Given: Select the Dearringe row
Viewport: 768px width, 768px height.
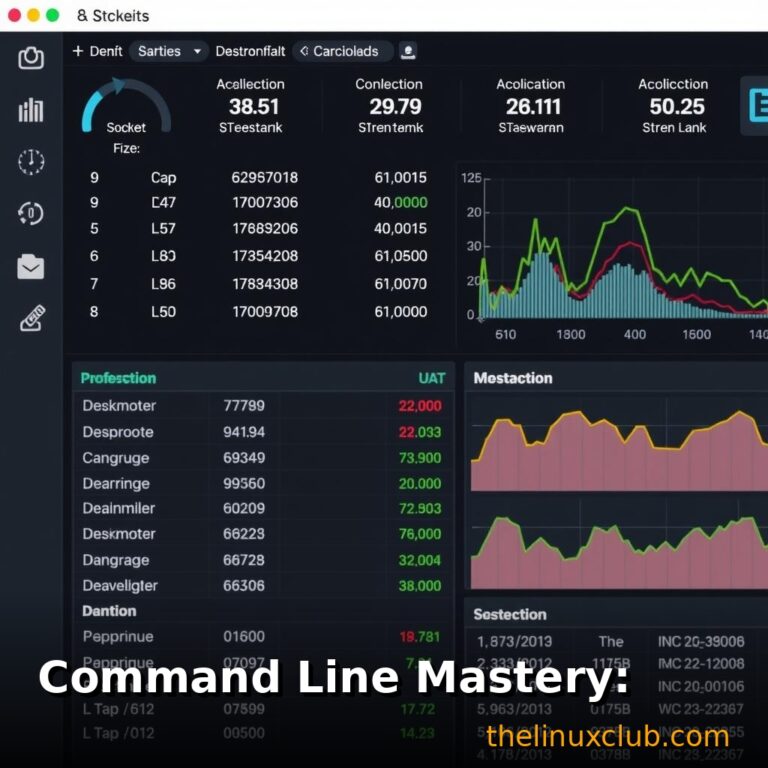Looking at the screenshot, I should click(x=263, y=483).
